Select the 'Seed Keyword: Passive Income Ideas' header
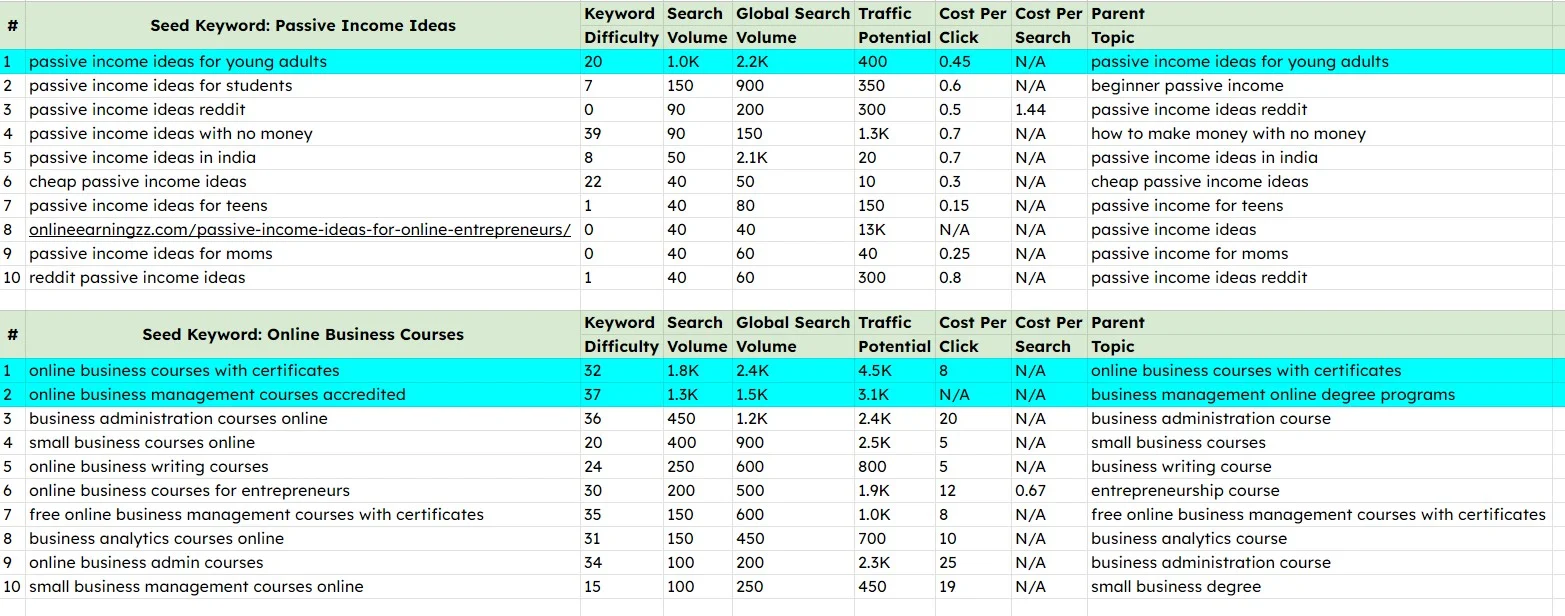 click(x=303, y=26)
